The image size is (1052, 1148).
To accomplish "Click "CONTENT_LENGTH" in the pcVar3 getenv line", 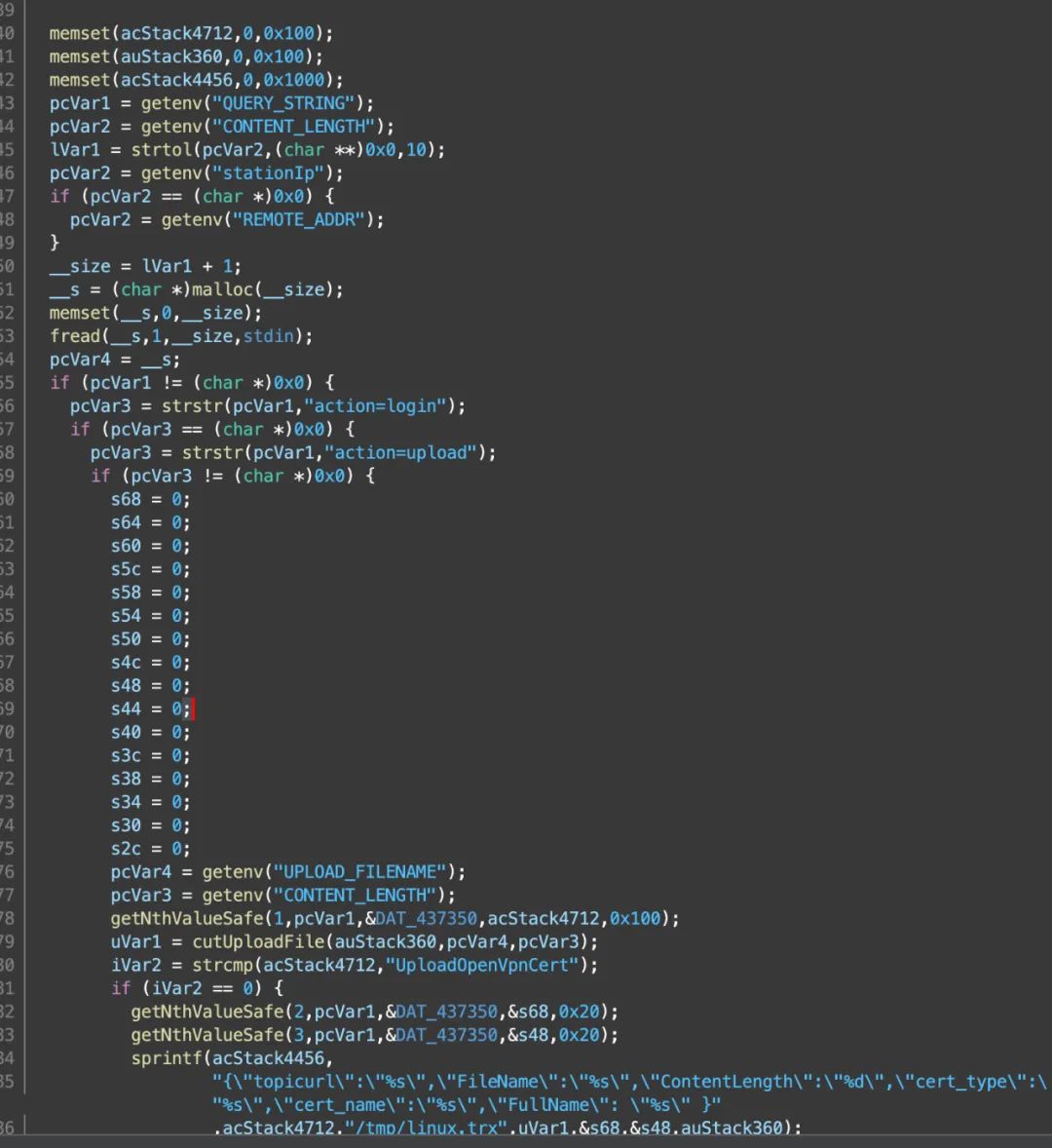I will point(355,897).
